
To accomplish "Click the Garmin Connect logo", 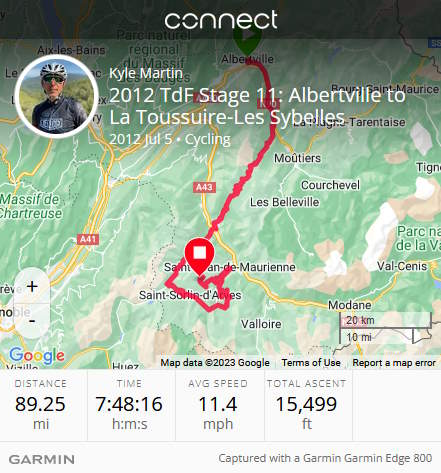I will (221, 20).
